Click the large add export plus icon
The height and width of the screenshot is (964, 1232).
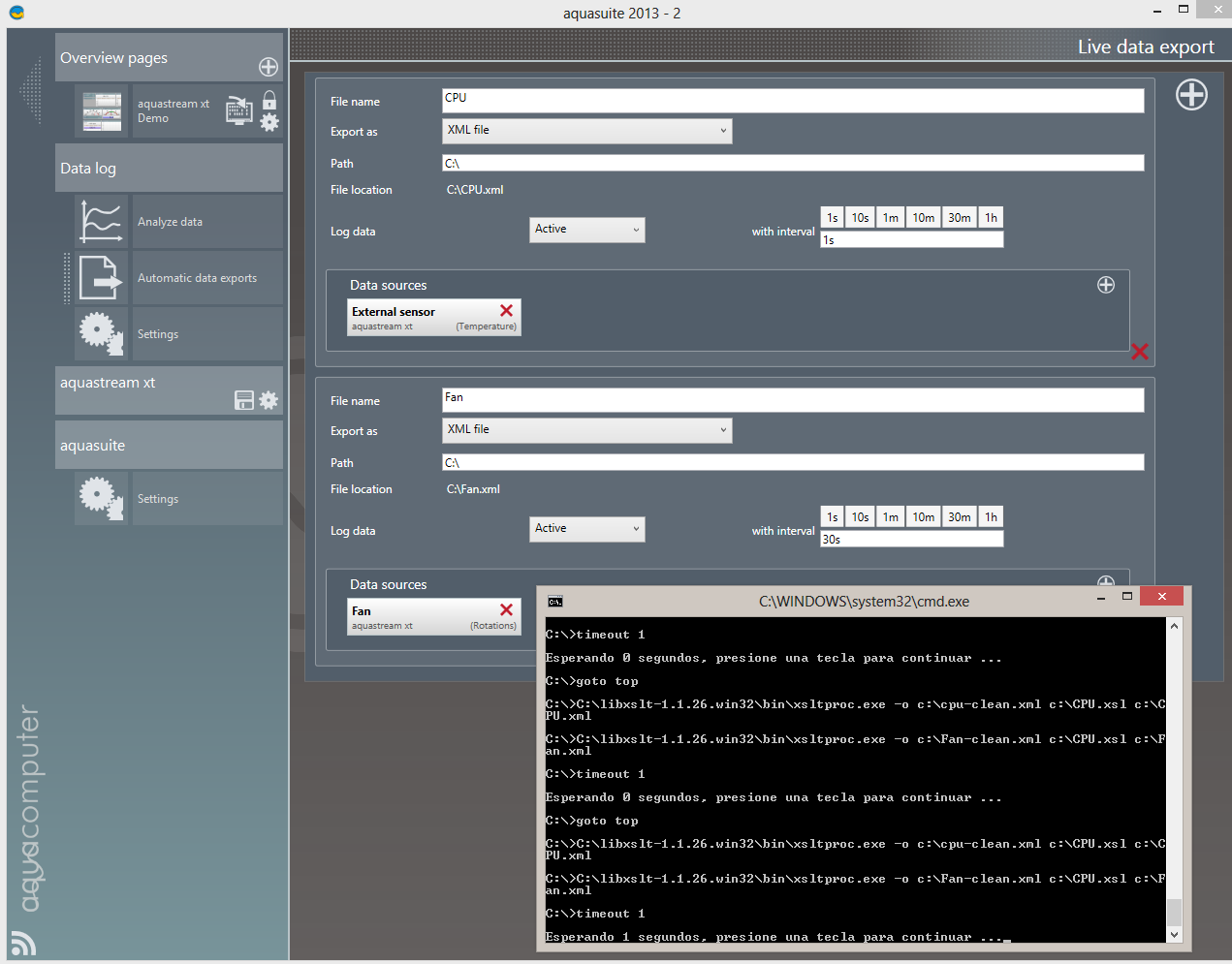coord(1191,95)
